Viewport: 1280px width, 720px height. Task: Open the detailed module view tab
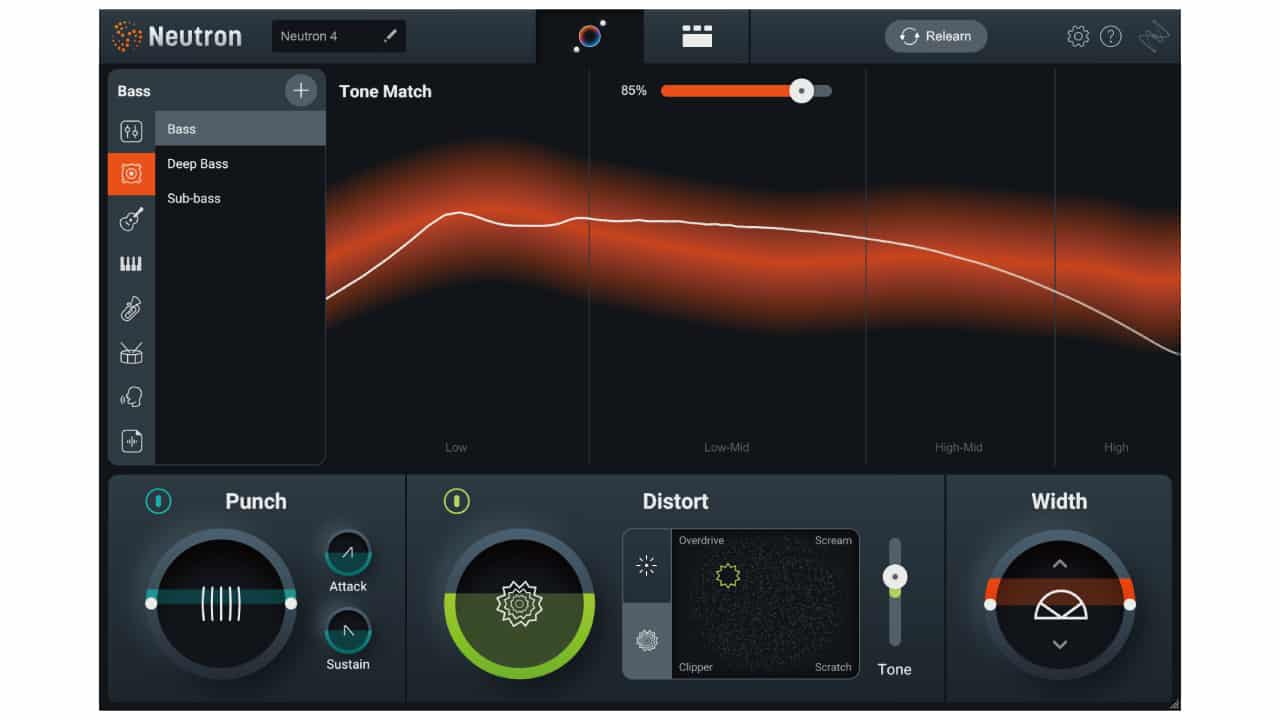696,36
